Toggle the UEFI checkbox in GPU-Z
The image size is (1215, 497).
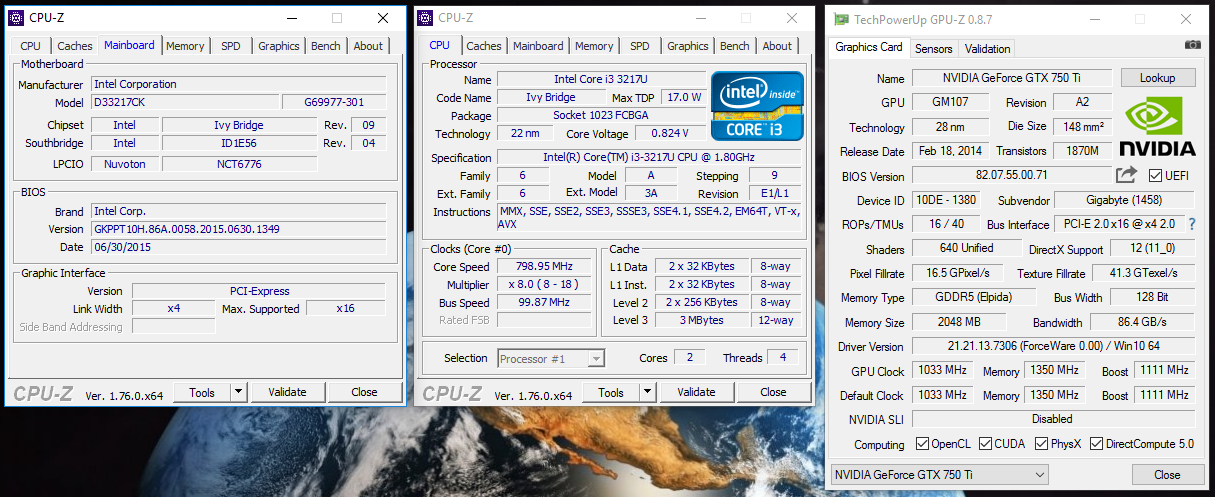point(1155,176)
